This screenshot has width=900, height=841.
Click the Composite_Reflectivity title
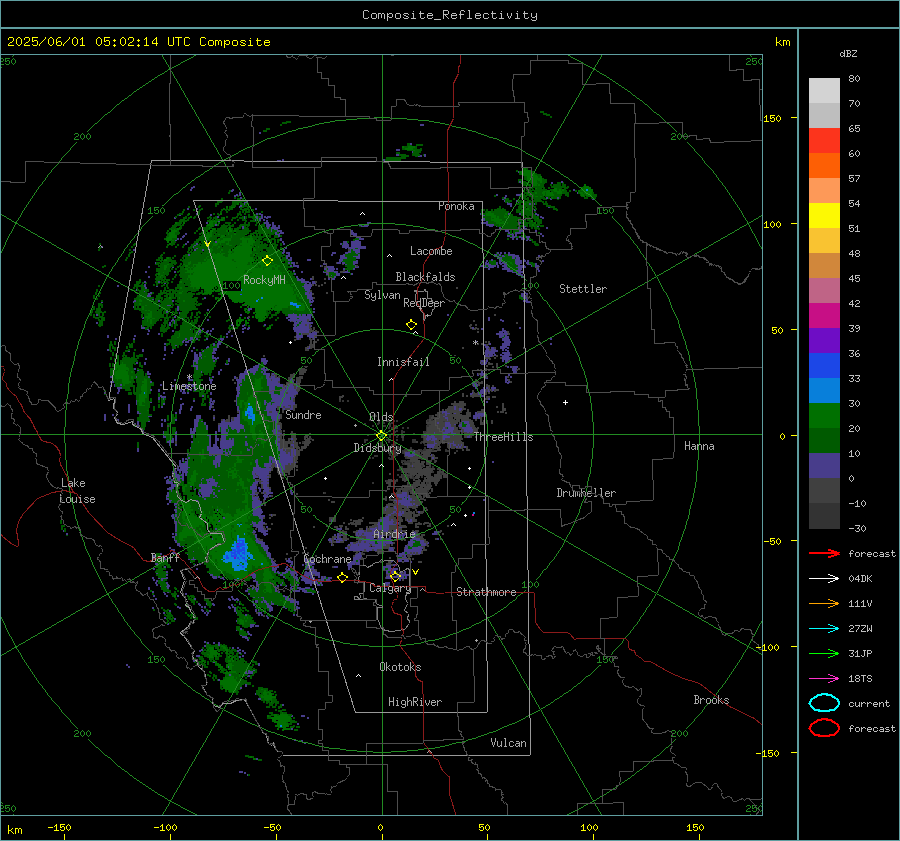(x=450, y=15)
